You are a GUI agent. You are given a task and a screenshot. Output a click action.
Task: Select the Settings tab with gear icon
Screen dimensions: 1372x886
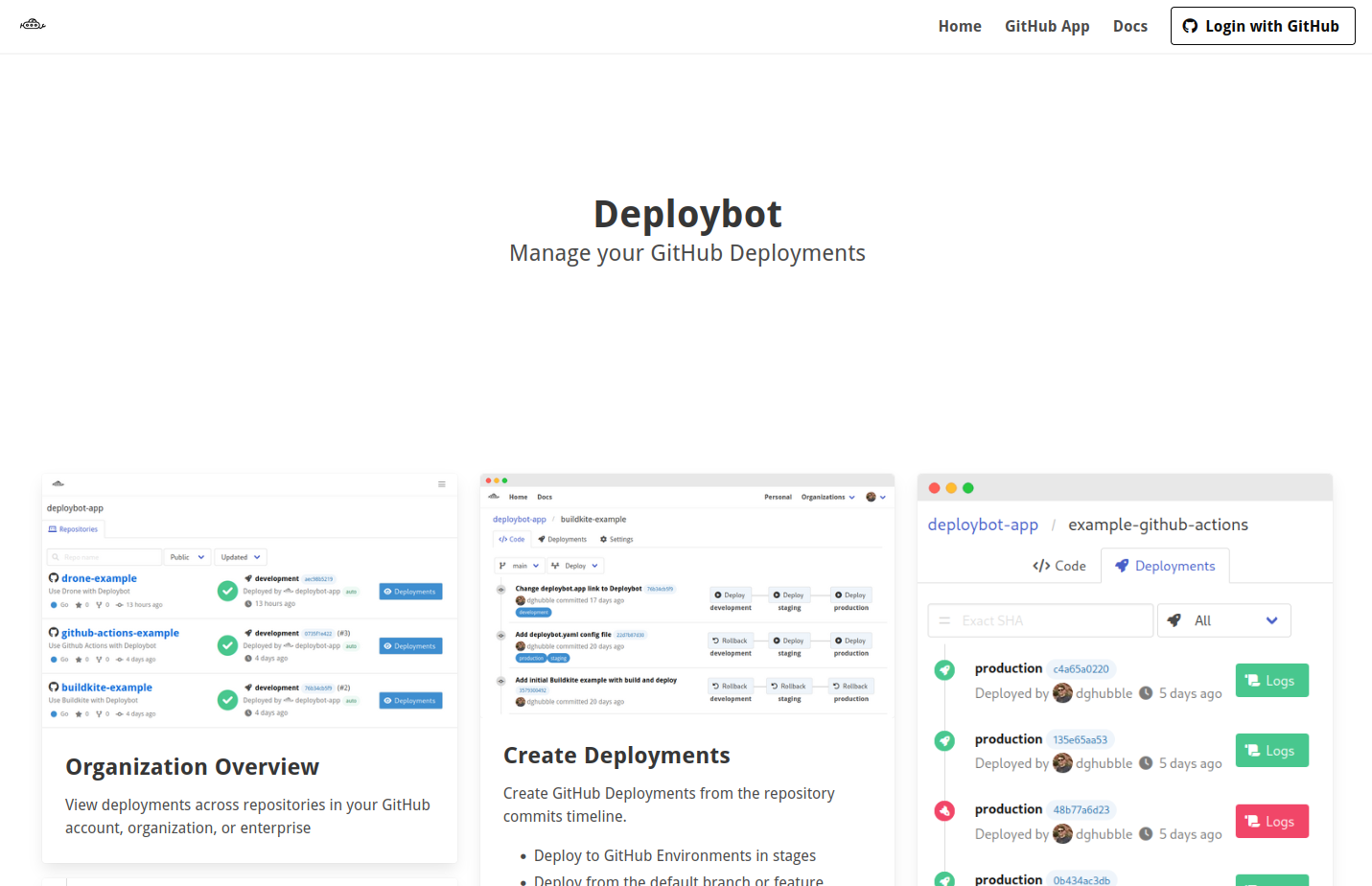tap(616, 539)
